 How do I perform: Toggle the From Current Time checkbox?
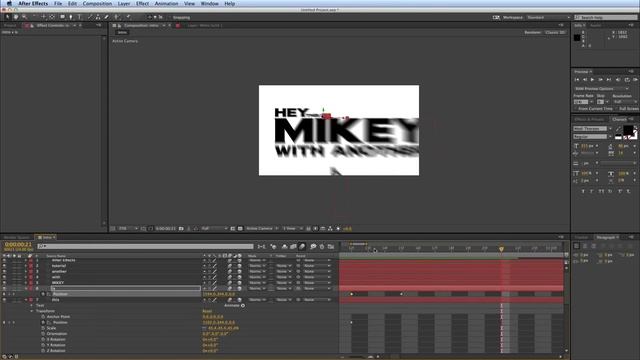point(576,109)
